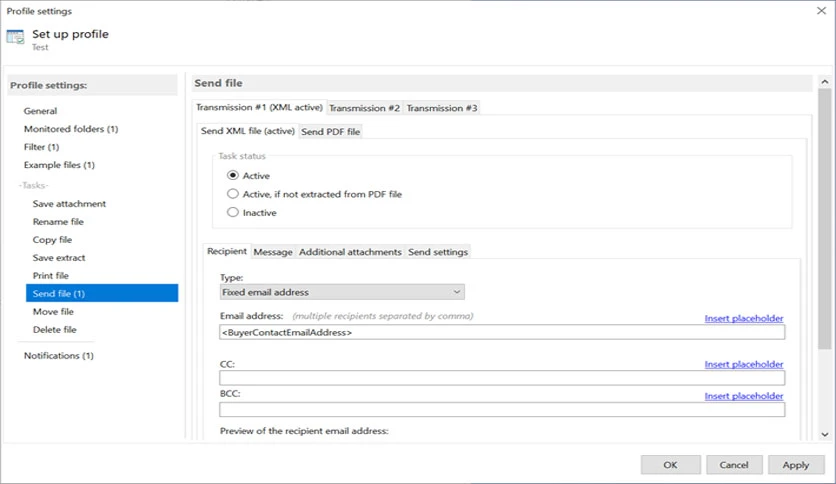836x484 pixels.
Task: Switch to the Send PDF file tab
Action: point(331,132)
